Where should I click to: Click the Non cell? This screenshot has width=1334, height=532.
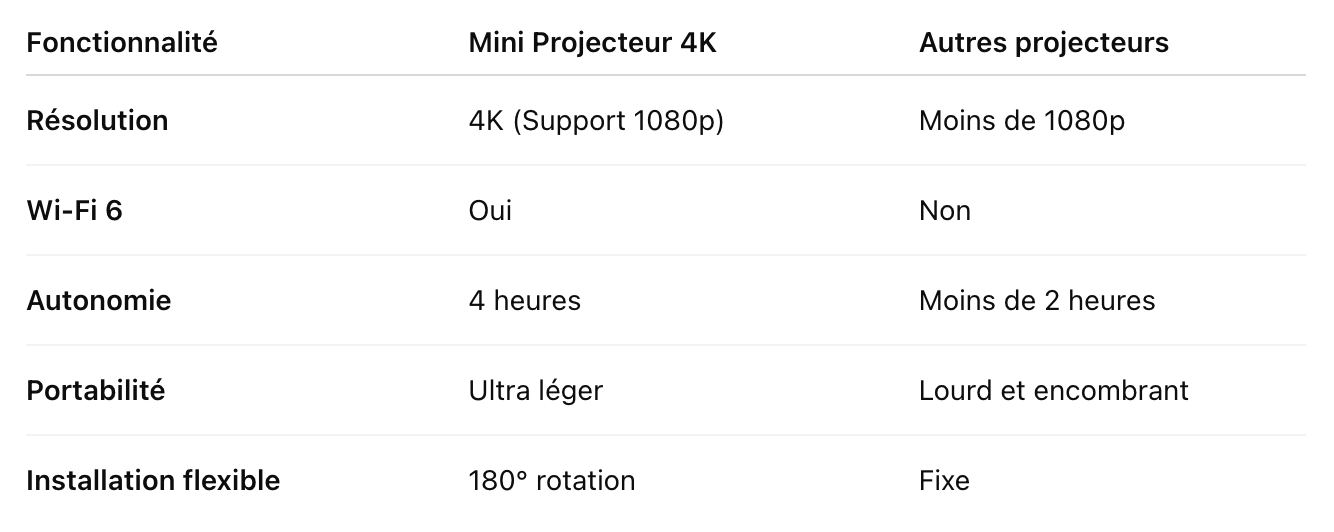pyautogui.click(x=944, y=211)
